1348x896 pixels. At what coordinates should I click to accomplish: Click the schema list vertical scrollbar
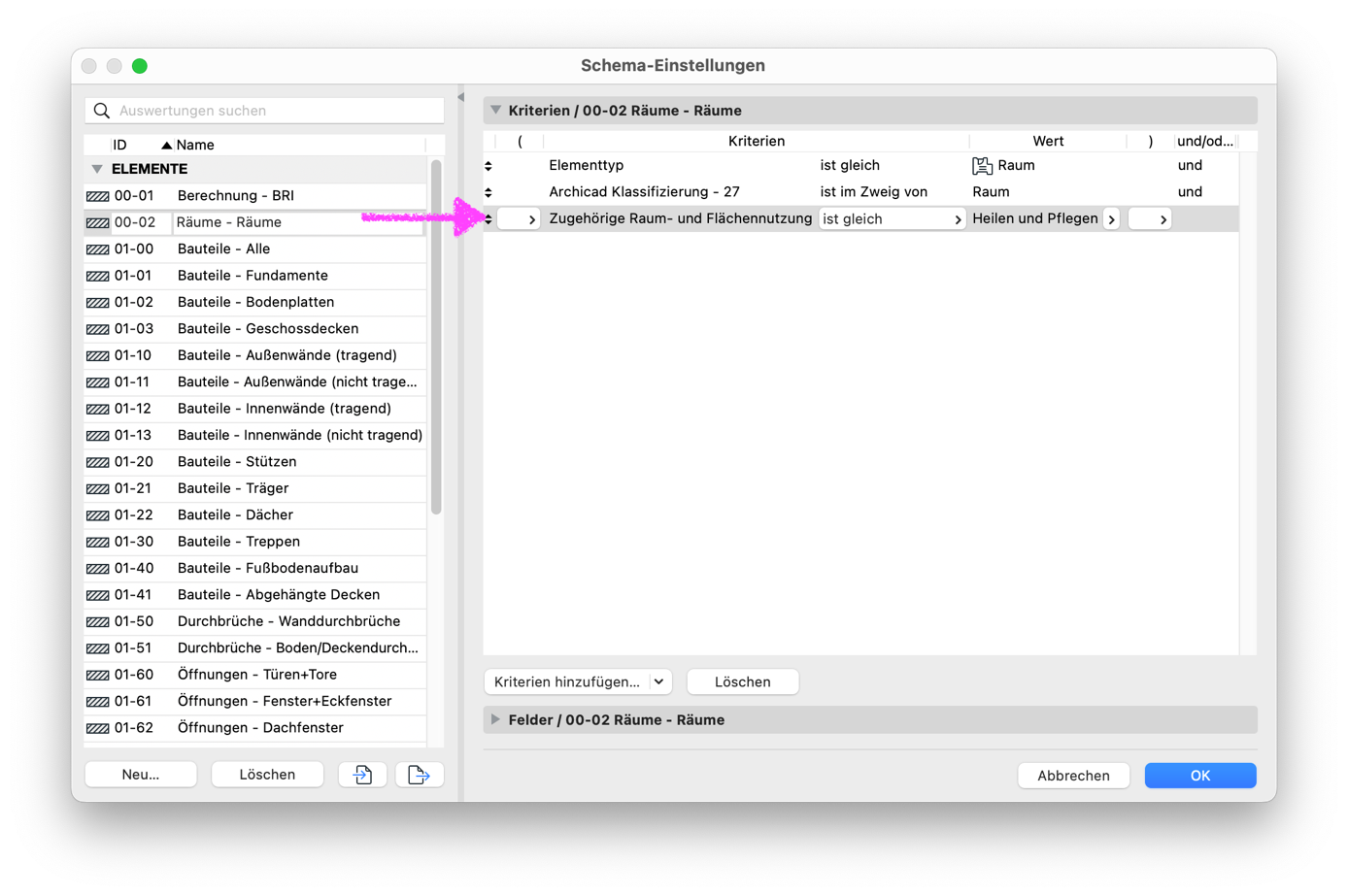pos(436,337)
